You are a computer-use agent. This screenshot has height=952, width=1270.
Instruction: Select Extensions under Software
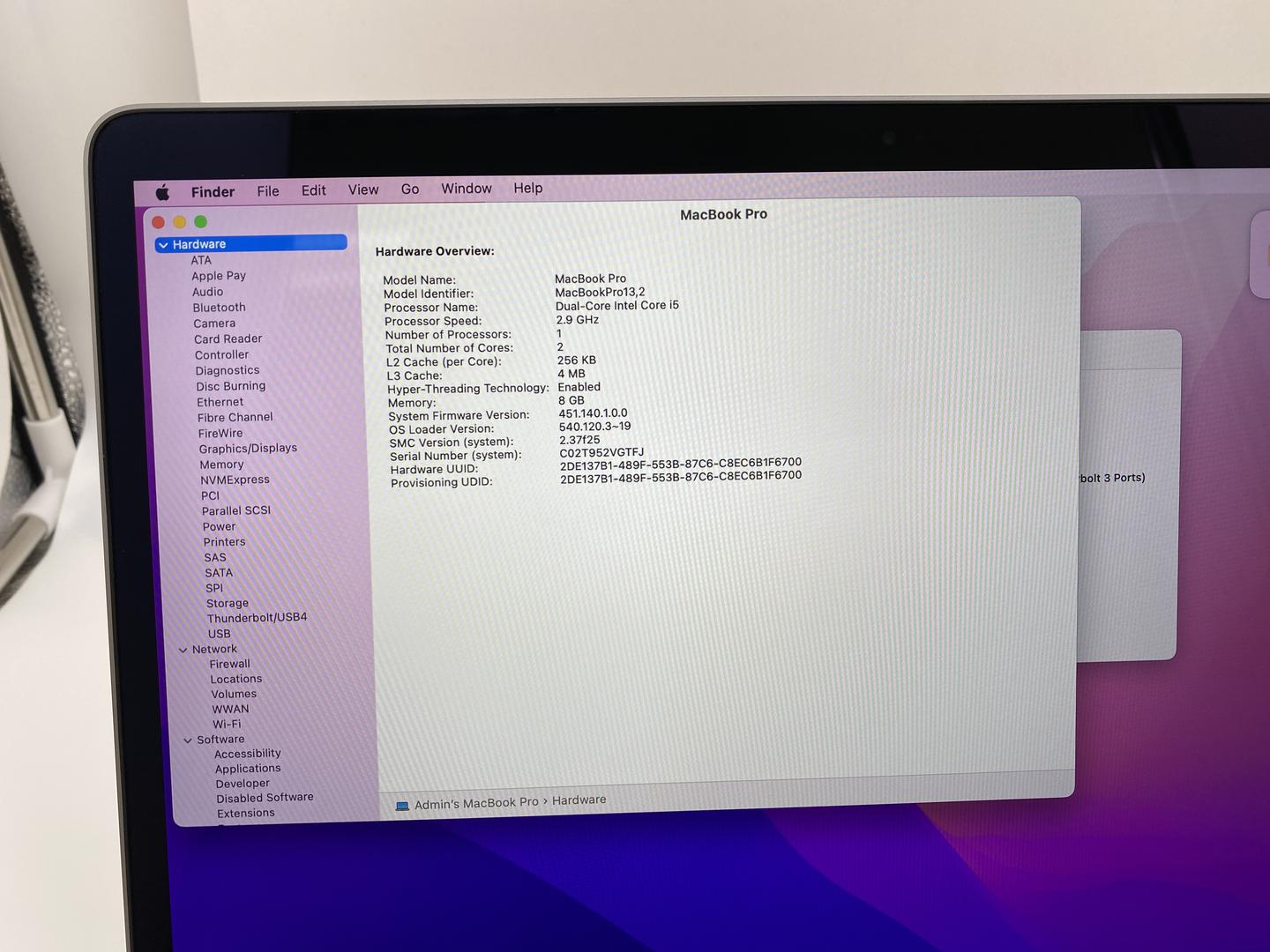[x=246, y=814]
